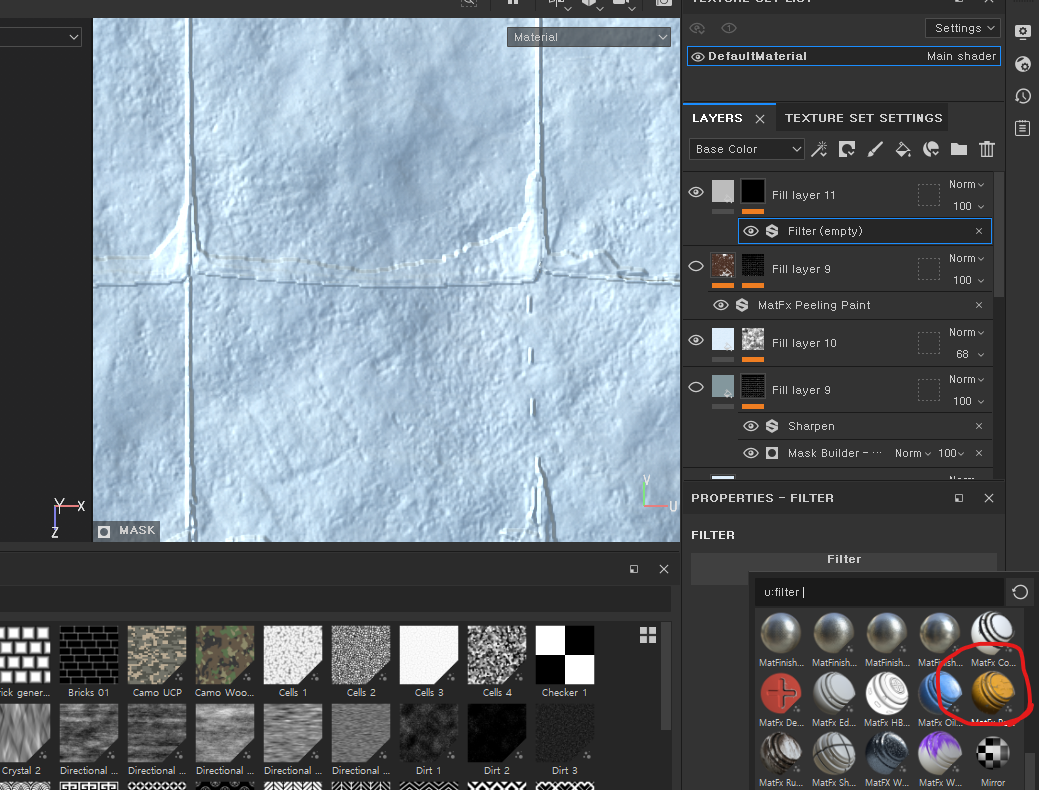Hide Fill layer 10

click(696, 340)
